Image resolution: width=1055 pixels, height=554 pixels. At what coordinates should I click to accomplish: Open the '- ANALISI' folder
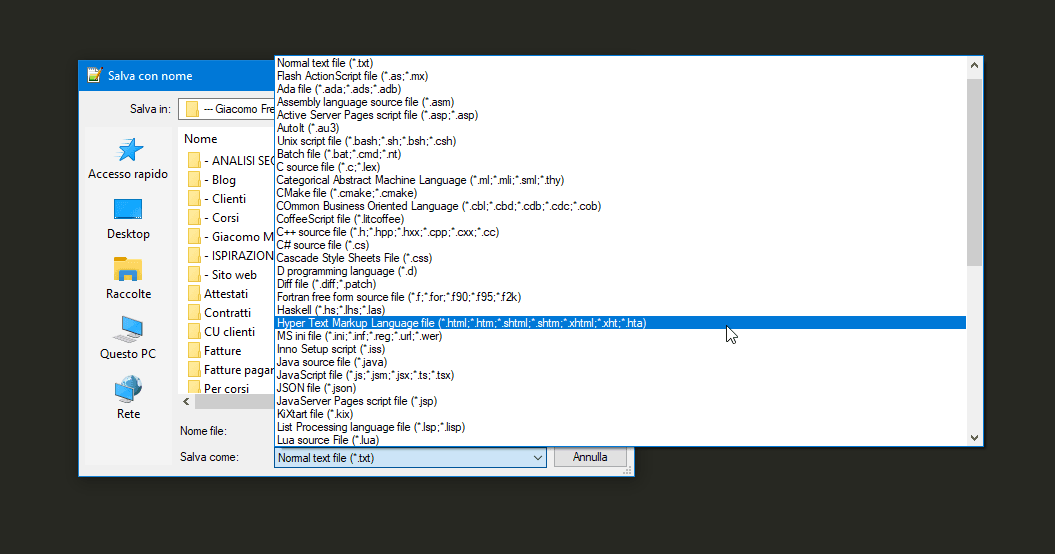(231, 160)
